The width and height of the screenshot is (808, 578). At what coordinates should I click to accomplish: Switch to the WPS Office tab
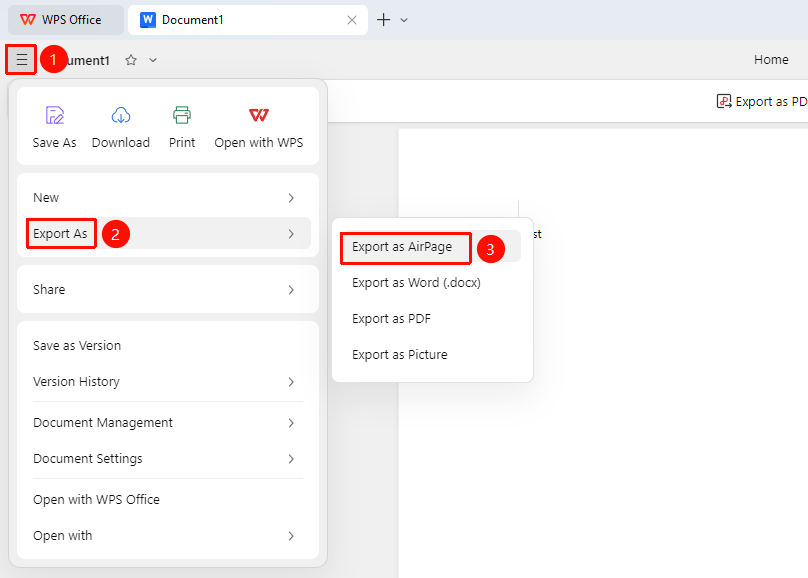66,20
